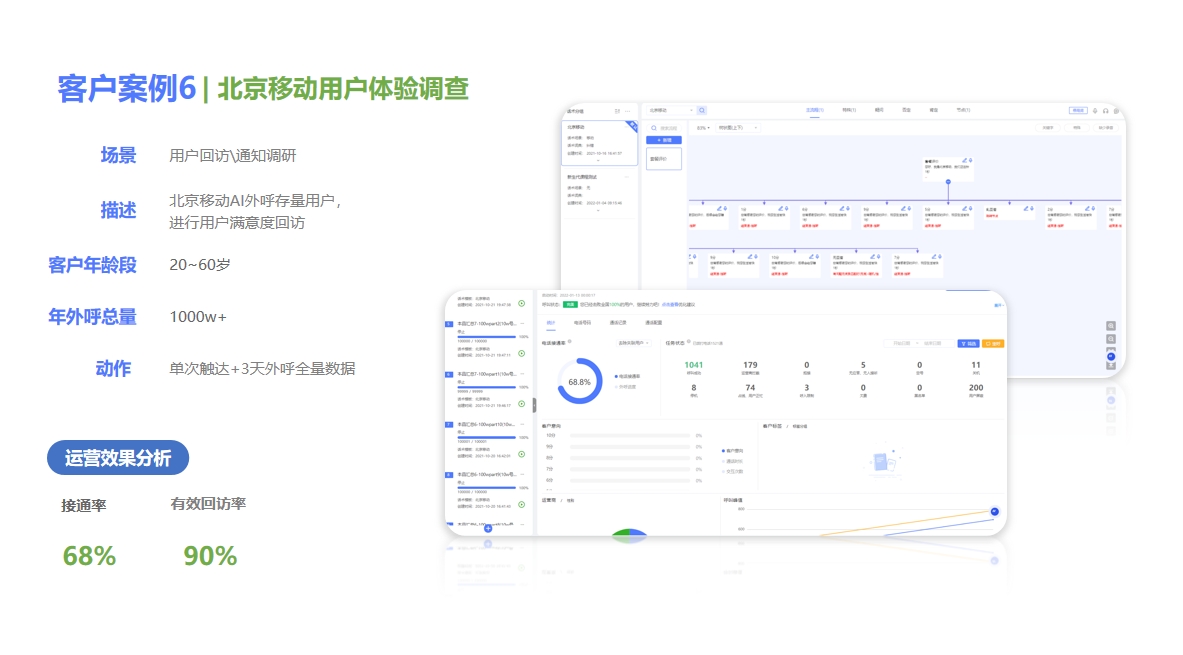This screenshot has height=655, width=1183.
Task: Collapse root node via the blue minus circle
Action: pyautogui.click(x=948, y=182)
